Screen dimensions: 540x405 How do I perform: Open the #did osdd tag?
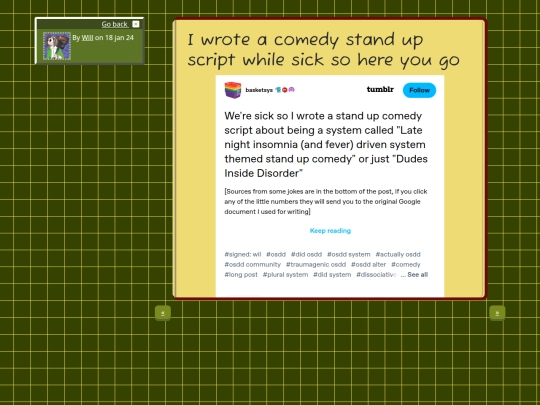coord(307,255)
